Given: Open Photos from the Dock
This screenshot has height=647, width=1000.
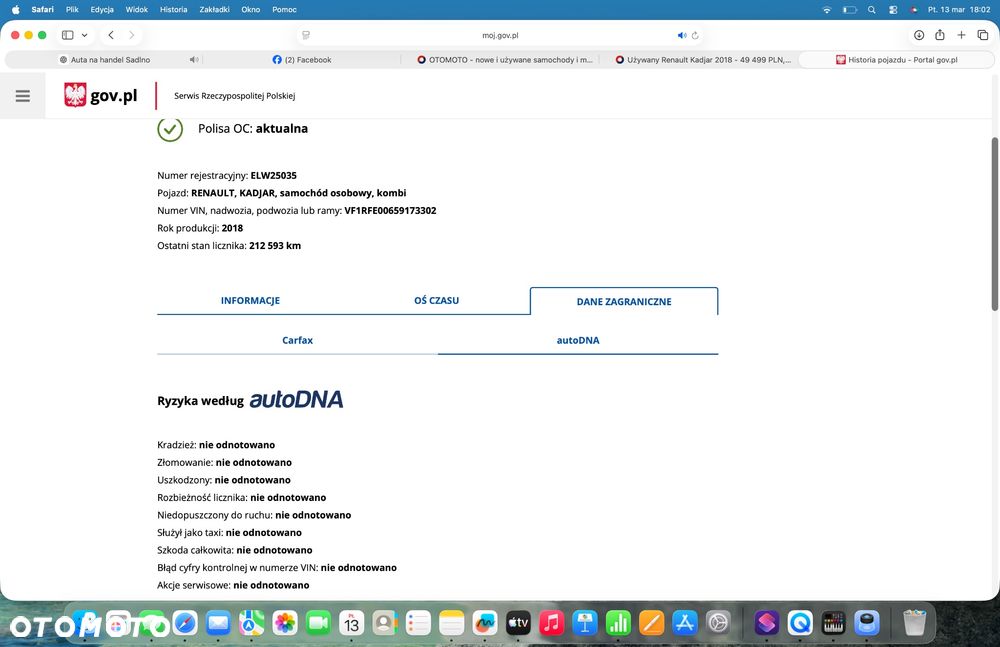Looking at the screenshot, I should [x=285, y=623].
